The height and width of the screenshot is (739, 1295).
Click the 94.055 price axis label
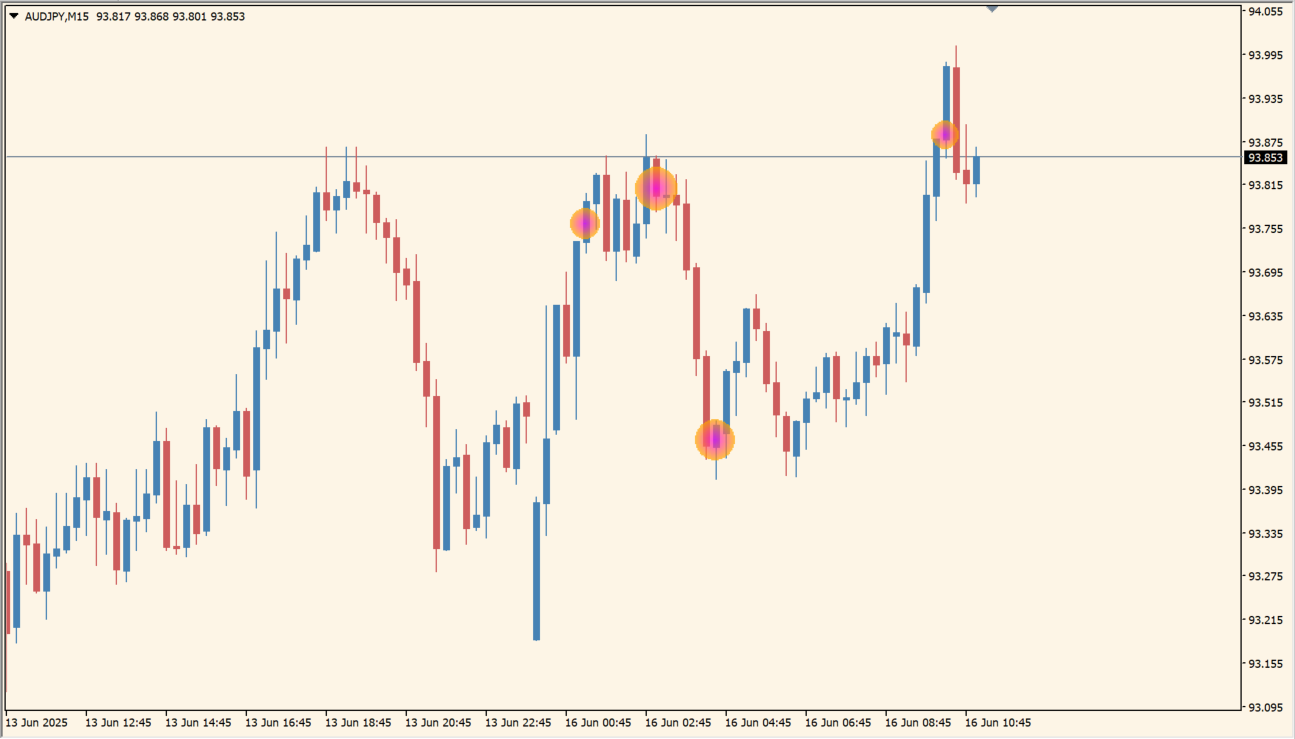(x=1265, y=12)
